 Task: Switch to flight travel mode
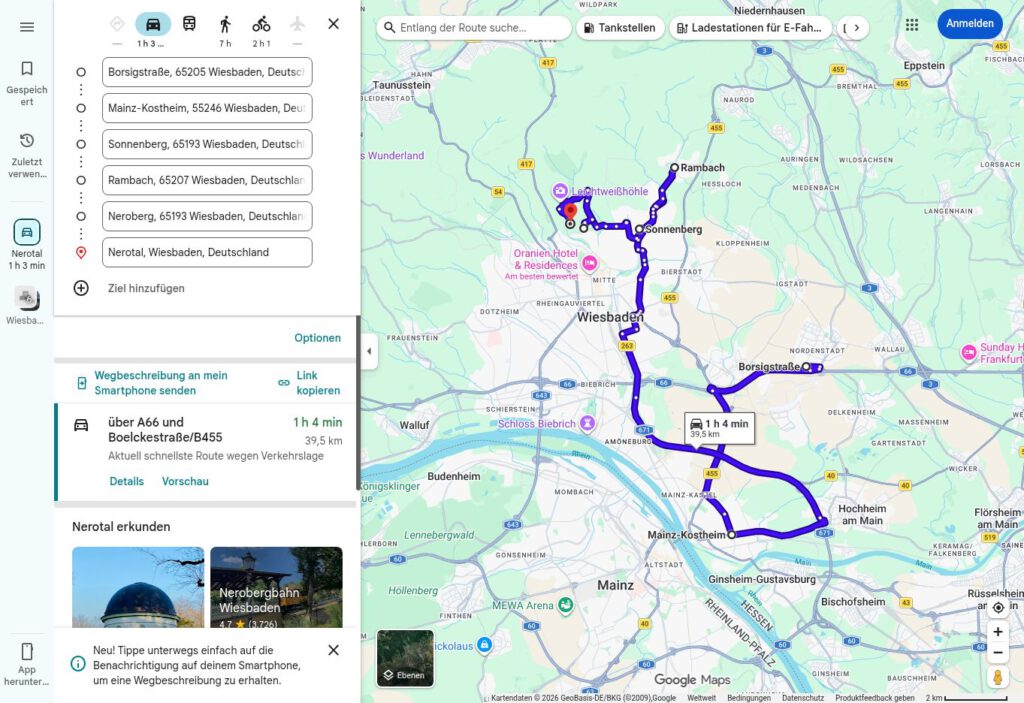(x=297, y=24)
